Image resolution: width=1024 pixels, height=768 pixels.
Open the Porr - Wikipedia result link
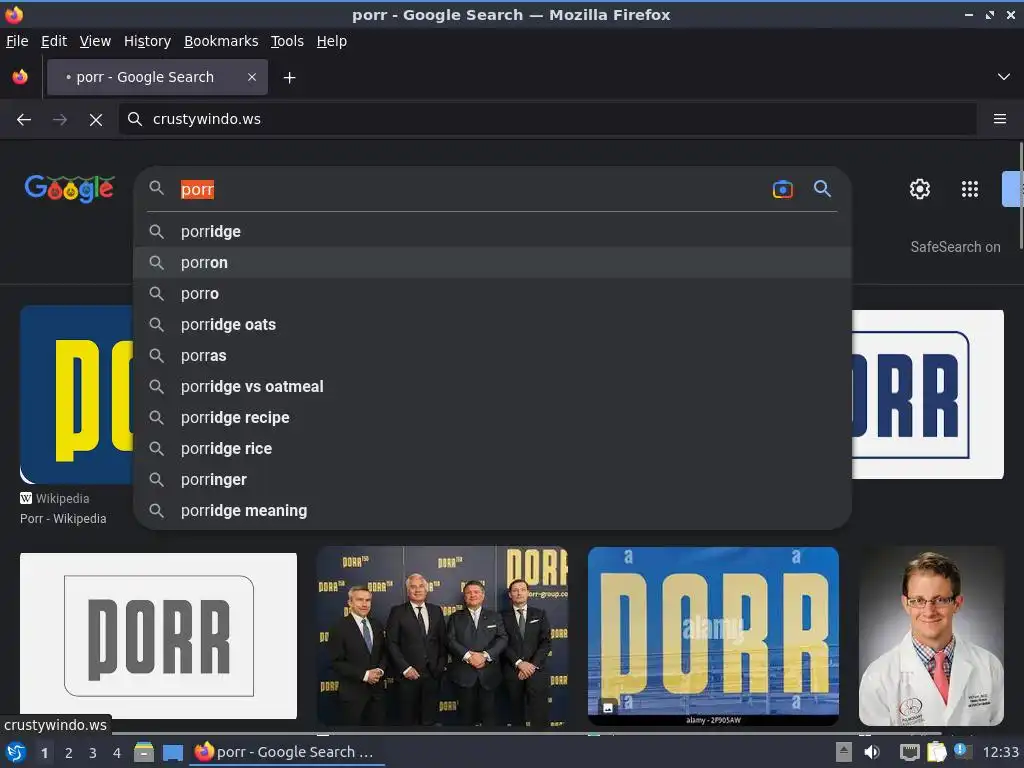[x=63, y=519]
